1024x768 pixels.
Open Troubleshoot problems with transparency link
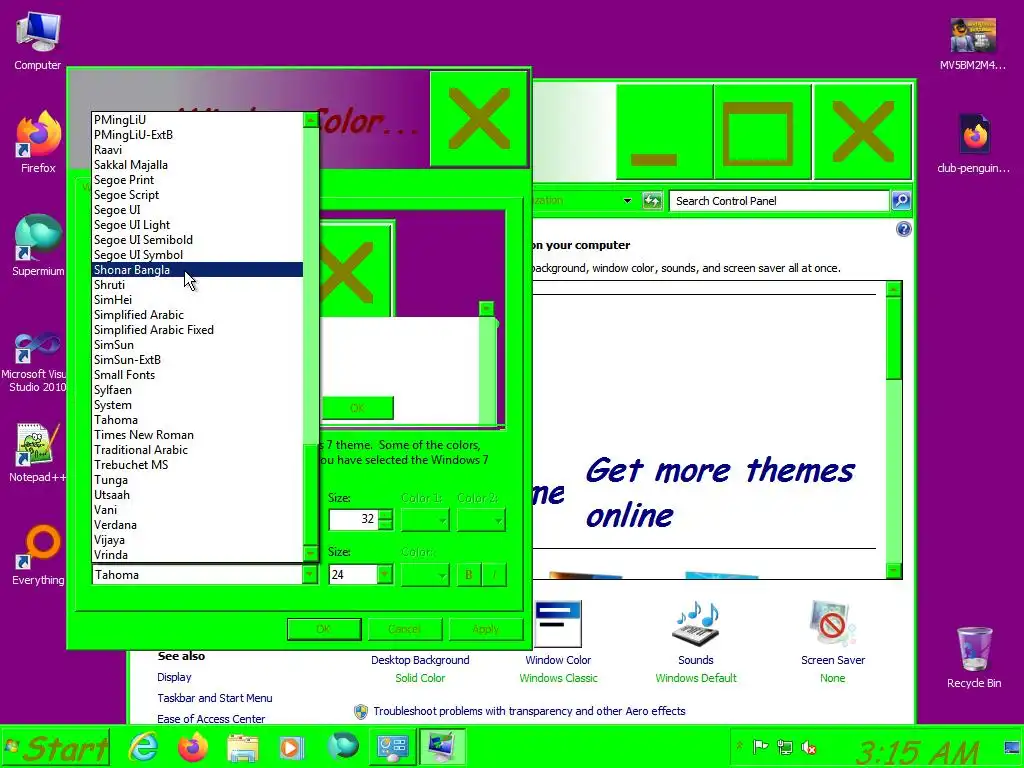[529, 711]
